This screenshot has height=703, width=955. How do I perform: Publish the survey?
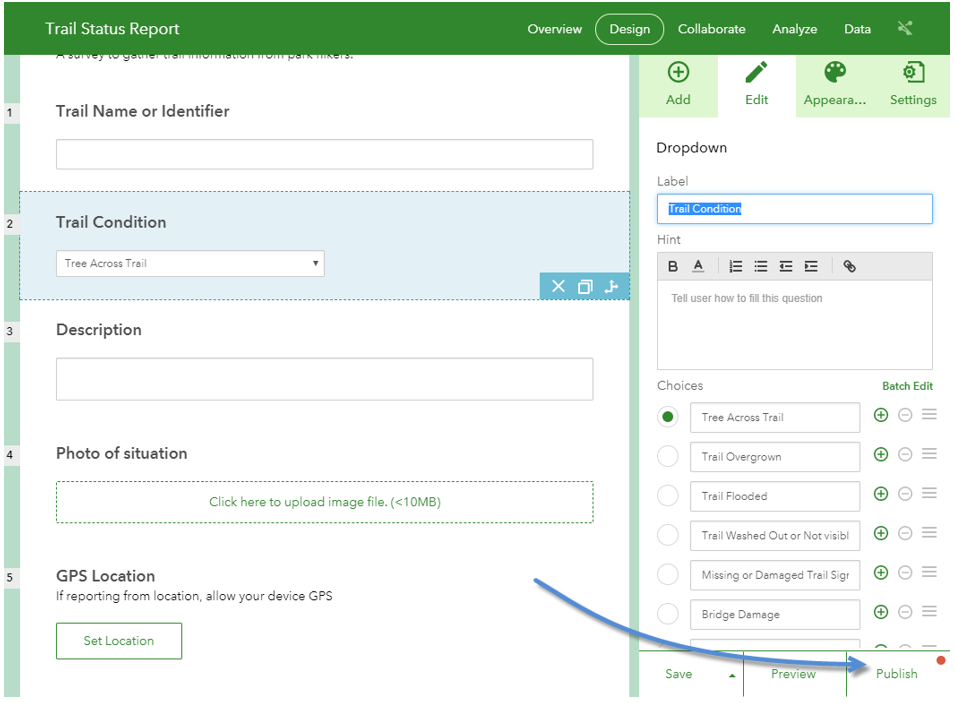click(x=897, y=674)
